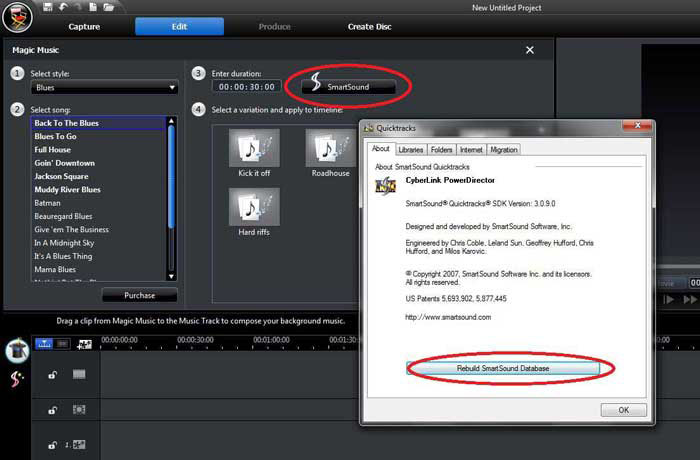Select the song Goin' Downtown
700x460 pixels.
(98, 163)
